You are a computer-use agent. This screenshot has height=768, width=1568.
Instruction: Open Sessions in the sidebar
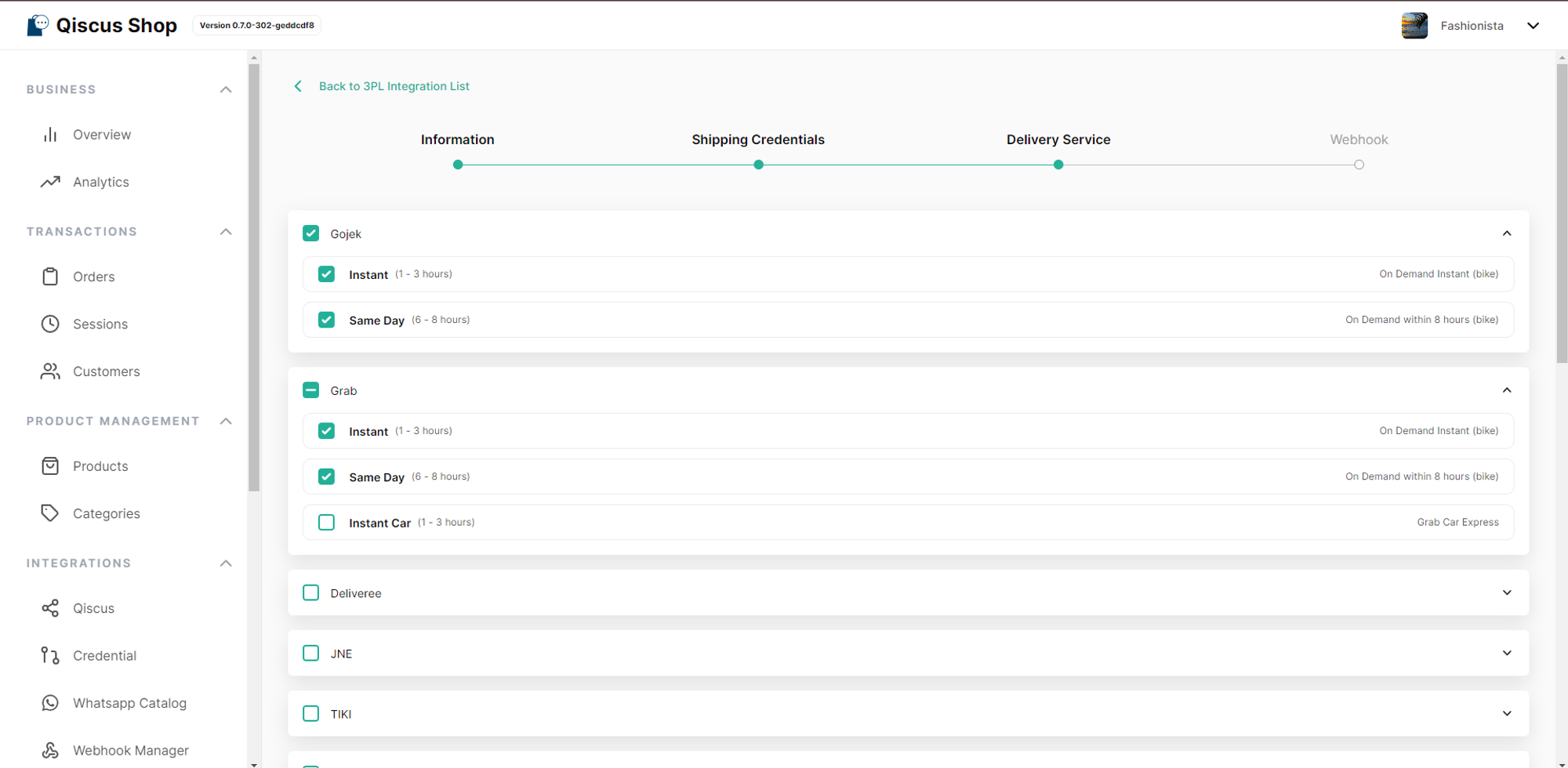(x=100, y=324)
